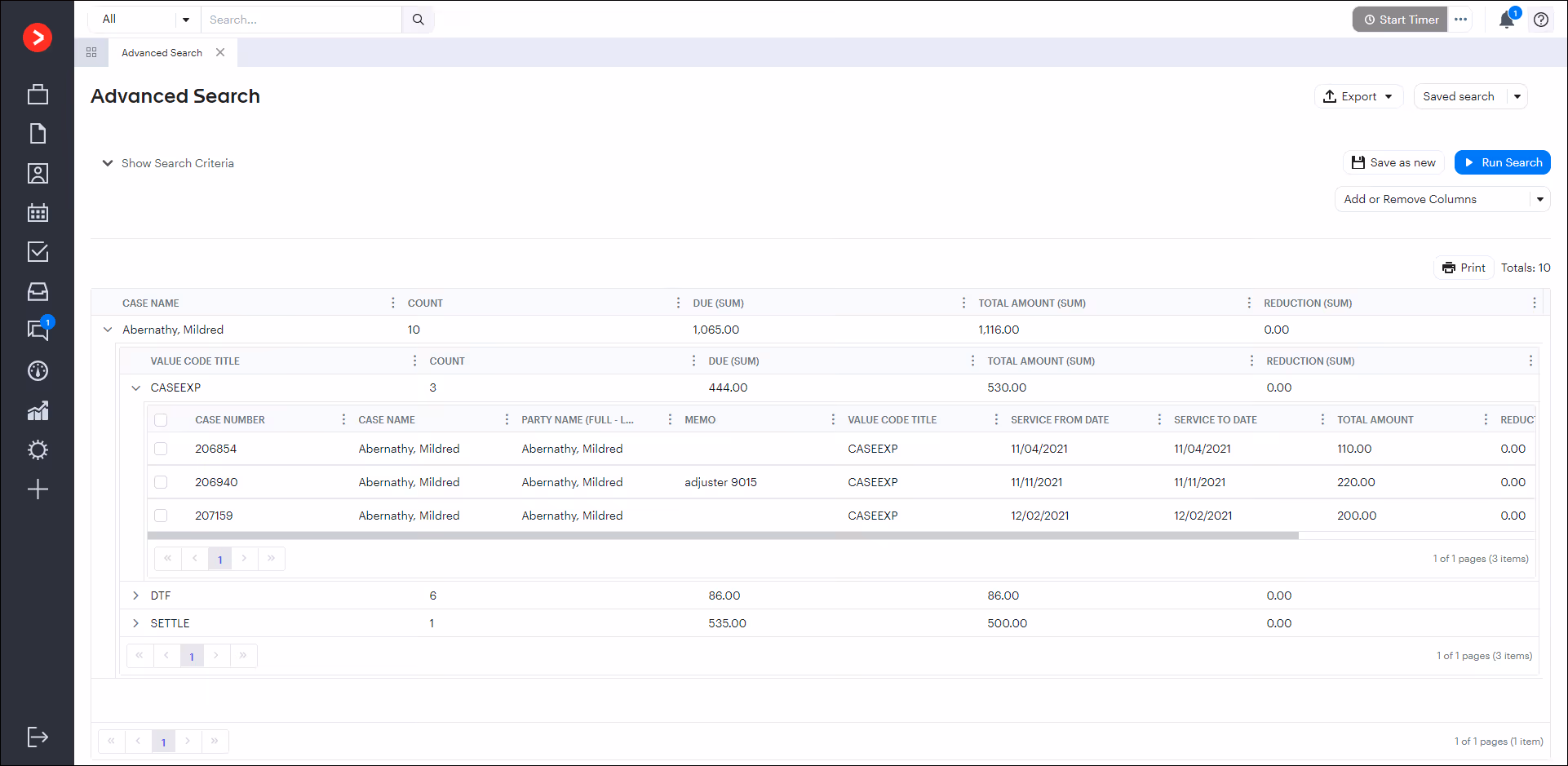
Task: Open column menu for top CASE NAME header
Action: pos(392,303)
